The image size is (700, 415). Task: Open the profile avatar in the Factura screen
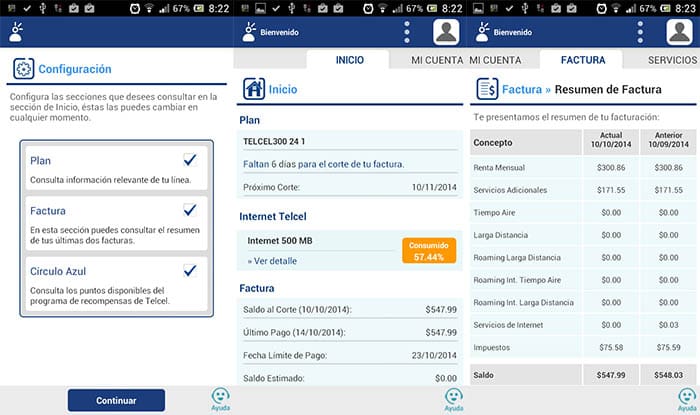(679, 32)
